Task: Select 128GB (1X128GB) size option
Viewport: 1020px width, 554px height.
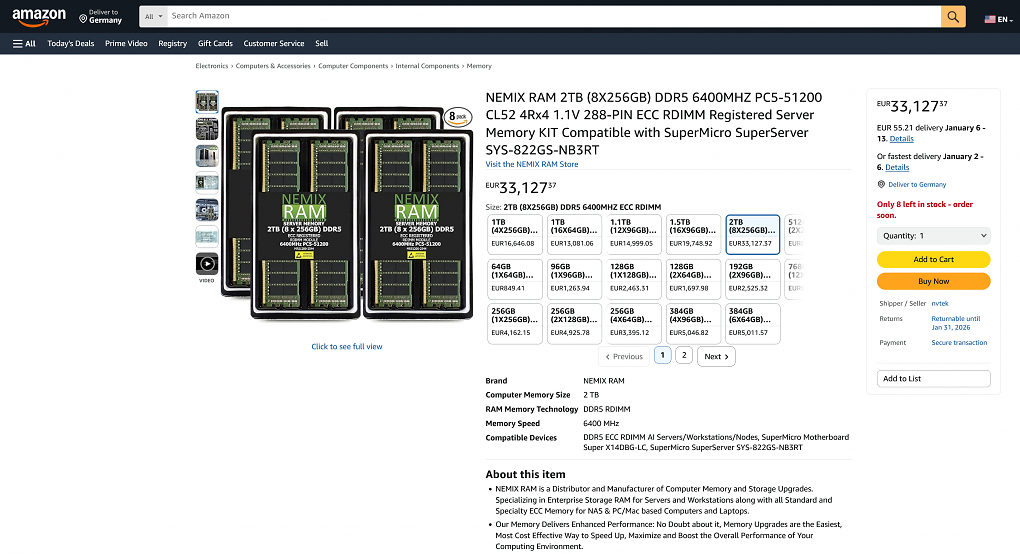Action: point(634,279)
